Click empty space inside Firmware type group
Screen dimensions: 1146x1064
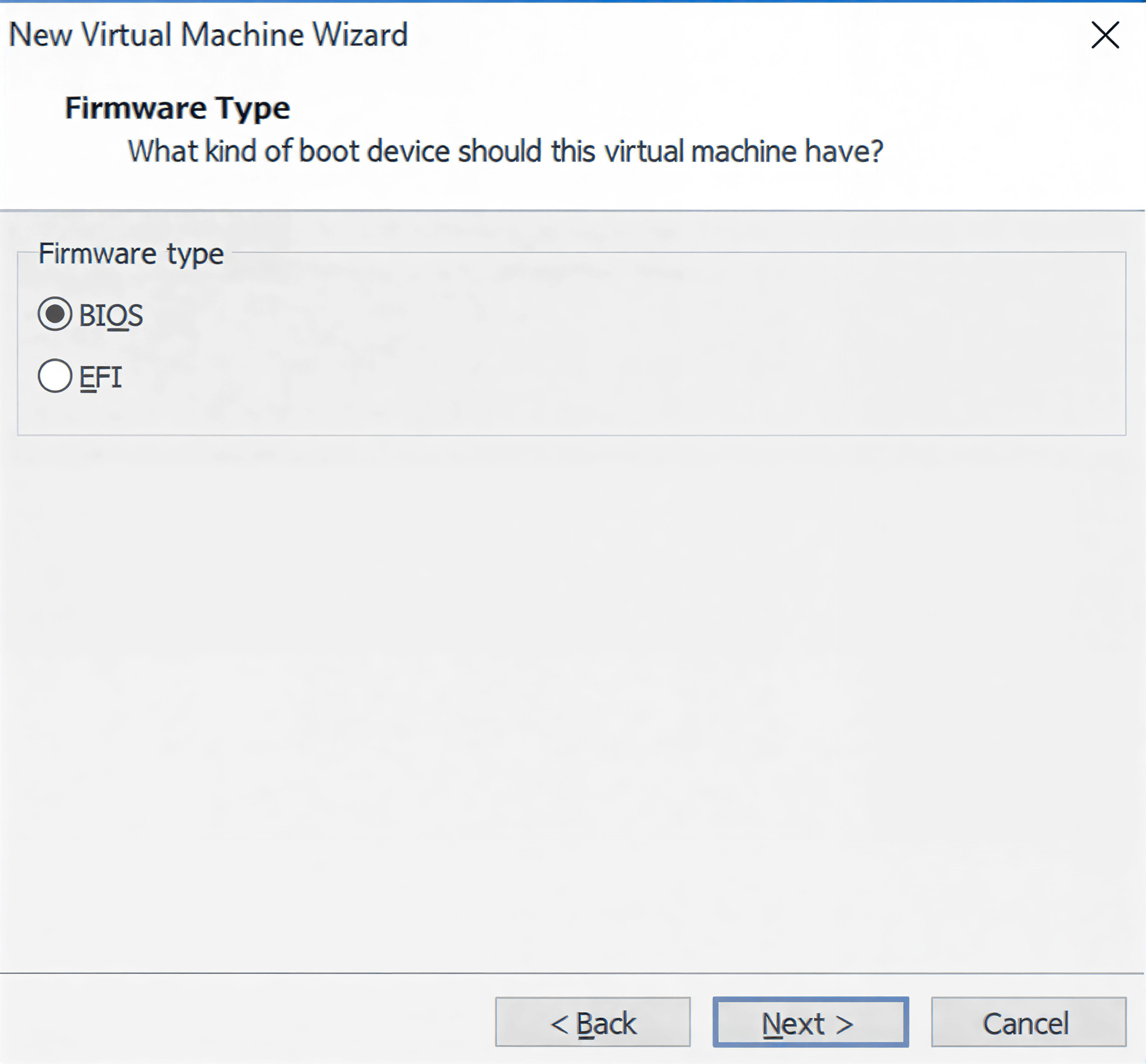(x=584, y=350)
